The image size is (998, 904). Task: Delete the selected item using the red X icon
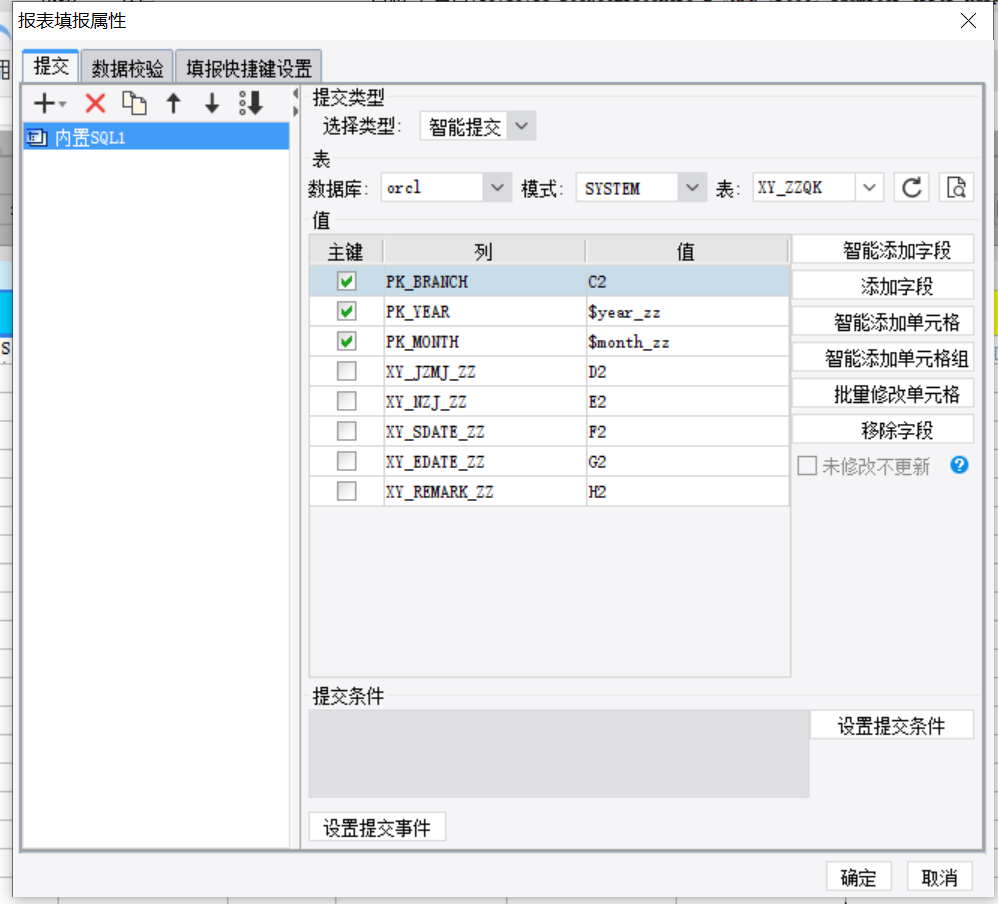point(95,103)
